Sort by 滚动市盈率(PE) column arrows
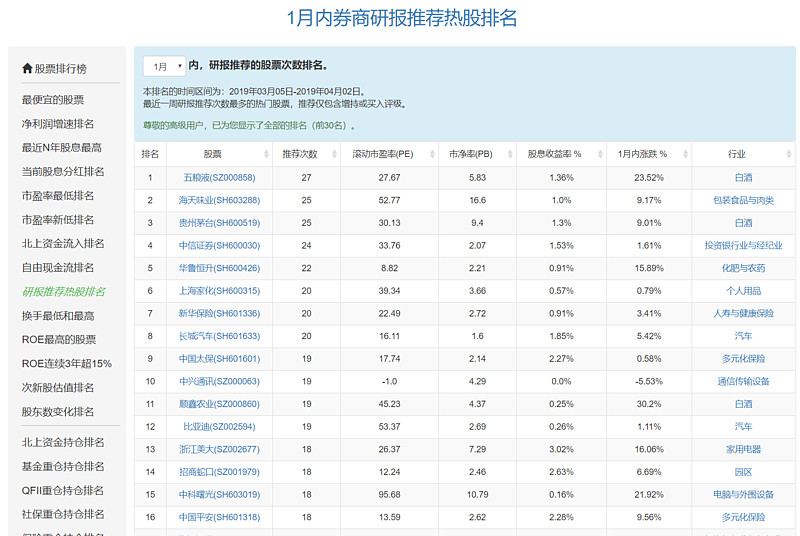This screenshot has height=536, width=800. coord(432,154)
